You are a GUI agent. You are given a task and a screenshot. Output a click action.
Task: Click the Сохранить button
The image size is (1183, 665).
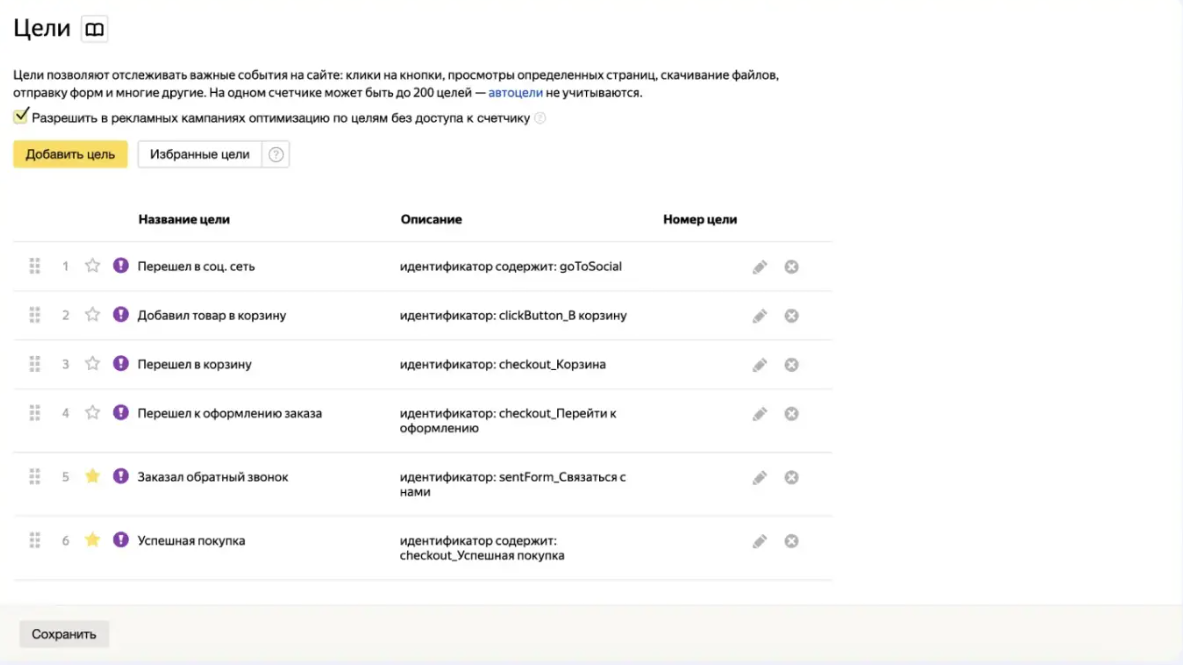[64, 634]
